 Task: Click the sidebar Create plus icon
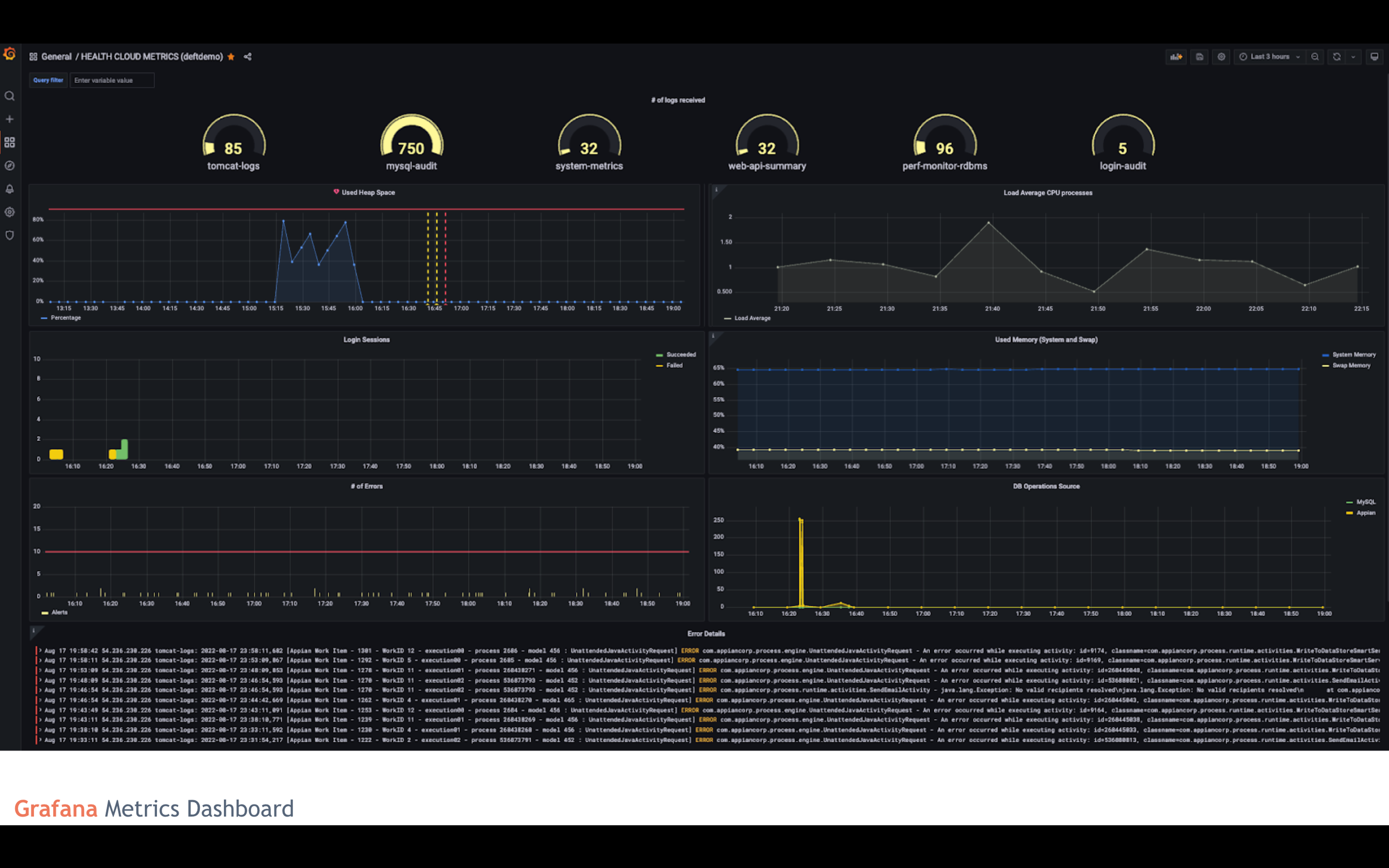click(10, 119)
